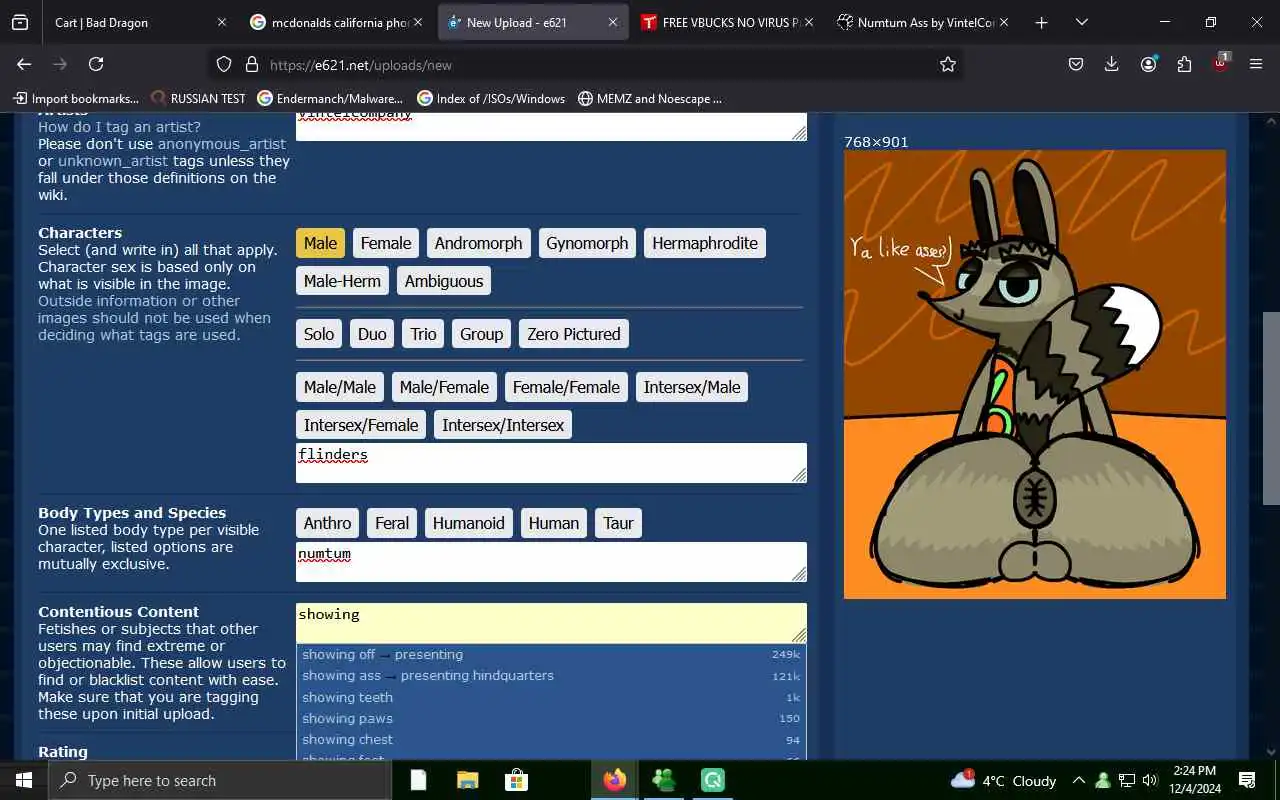Toggle the Andromorph tag button
Image resolution: width=1280 pixels, height=800 pixels.
478,243
